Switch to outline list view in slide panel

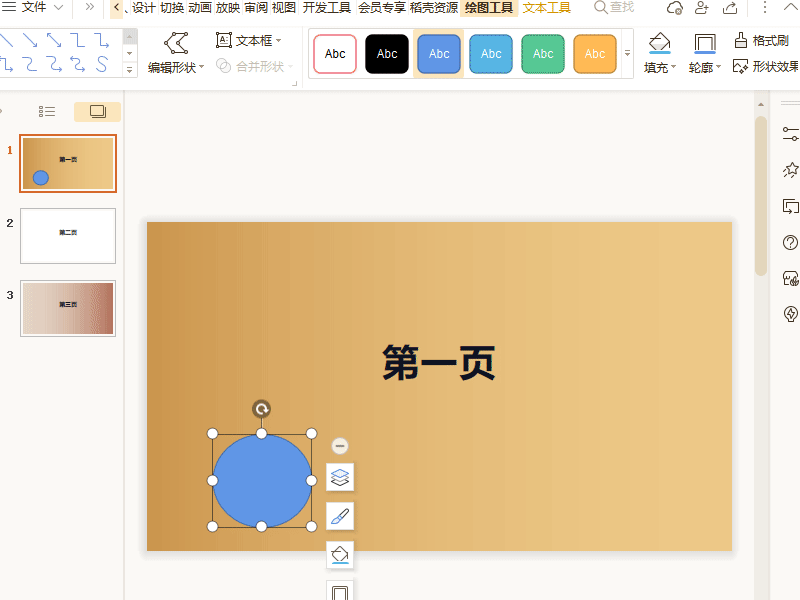pyautogui.click(x=47, y=112)
